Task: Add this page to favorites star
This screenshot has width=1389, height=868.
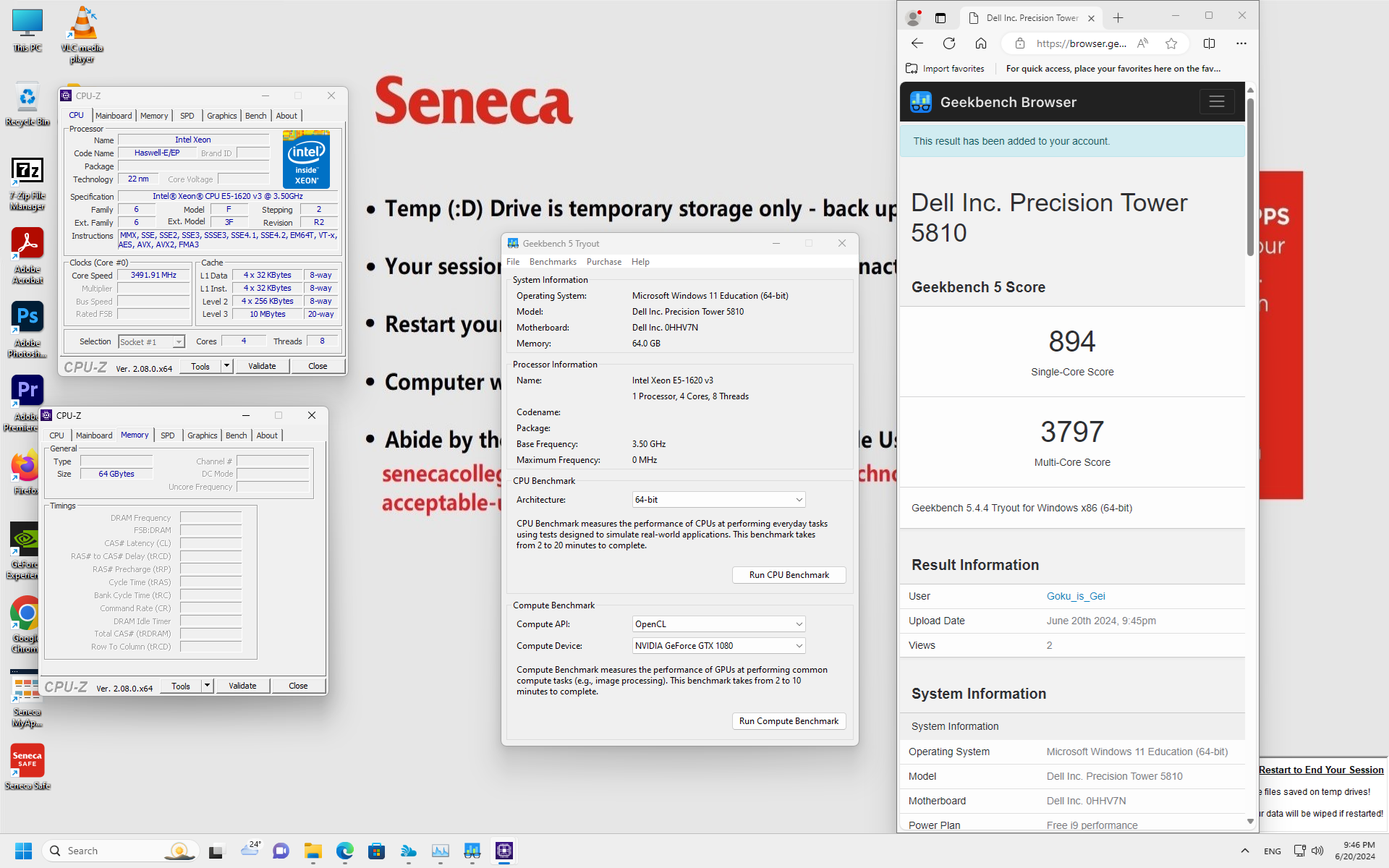Action: 1171,43
